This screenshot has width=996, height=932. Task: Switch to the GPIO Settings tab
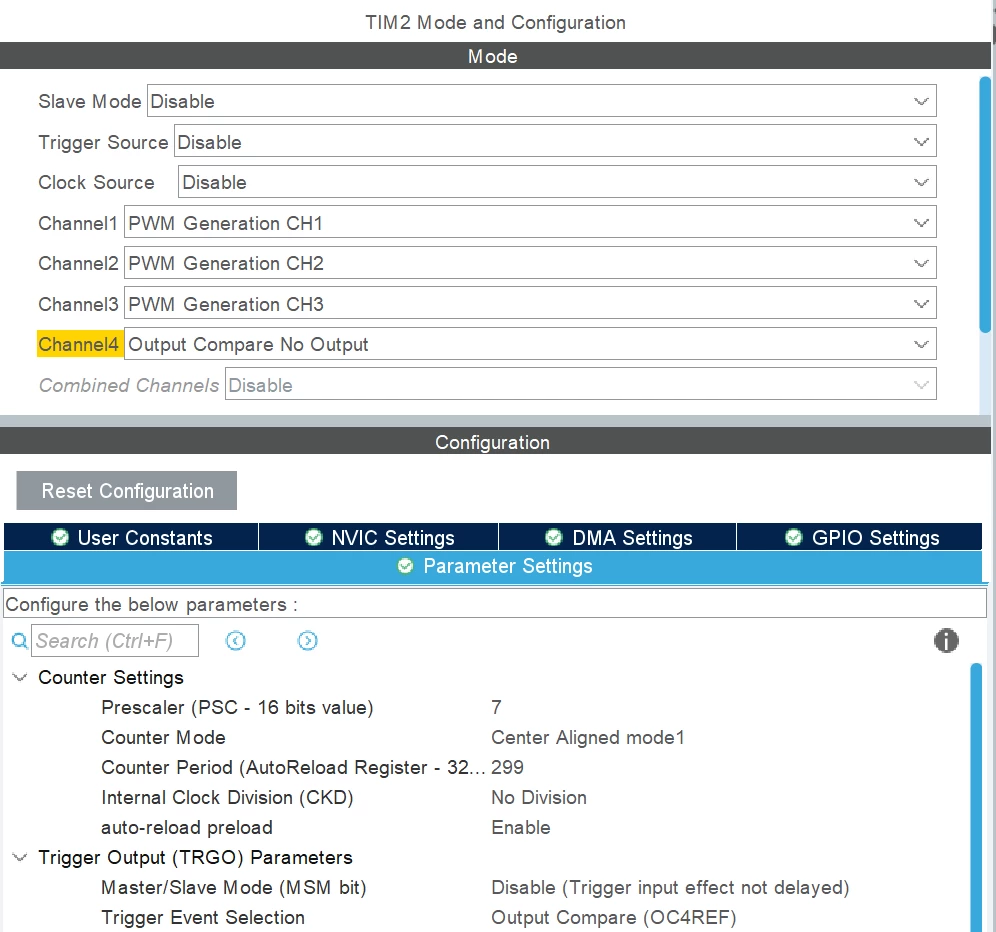[x=859, y=537]
